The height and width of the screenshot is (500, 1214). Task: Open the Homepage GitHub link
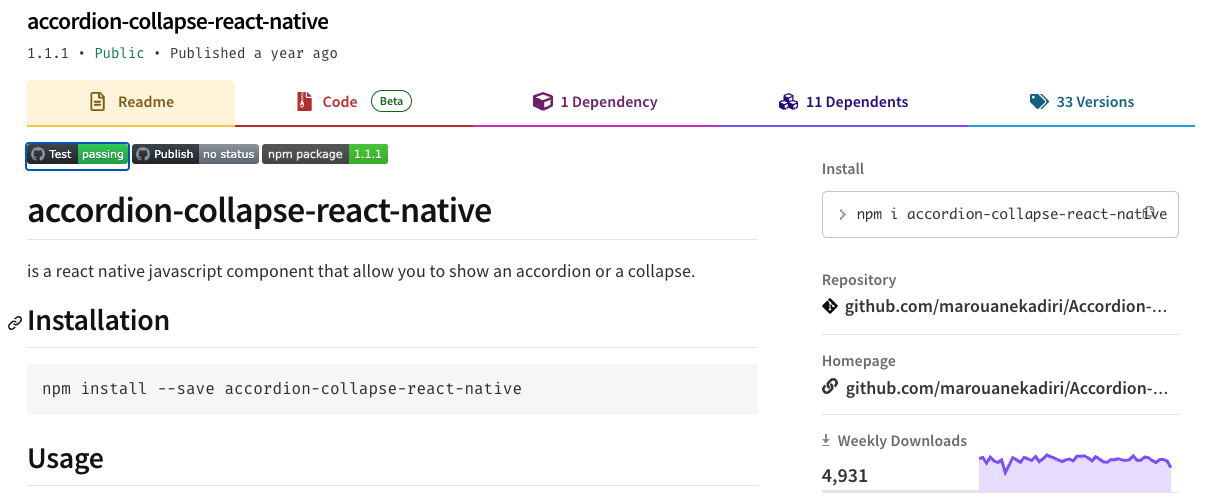click(x=1006, y=387)
